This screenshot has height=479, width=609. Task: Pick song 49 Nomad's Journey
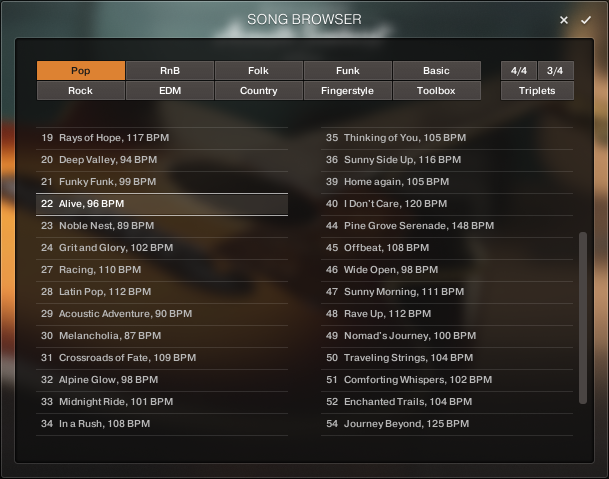[447, 336]
